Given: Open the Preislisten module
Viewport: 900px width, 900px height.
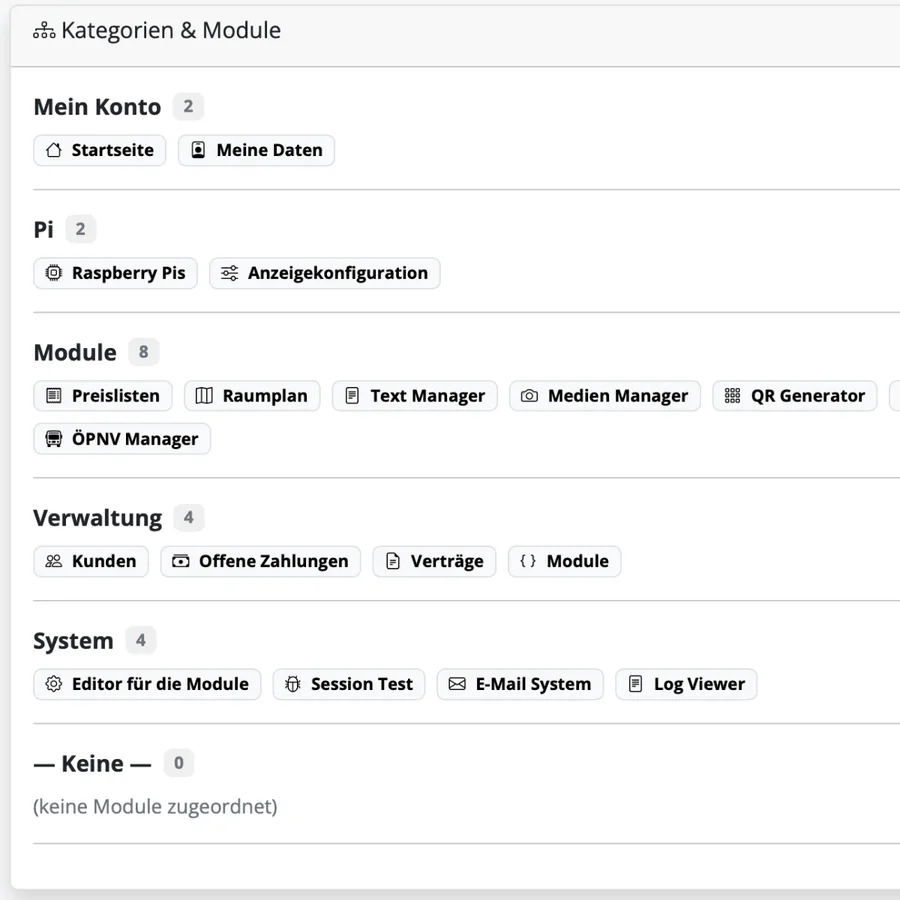Looking at the screenshot, I should coord(102,396).
